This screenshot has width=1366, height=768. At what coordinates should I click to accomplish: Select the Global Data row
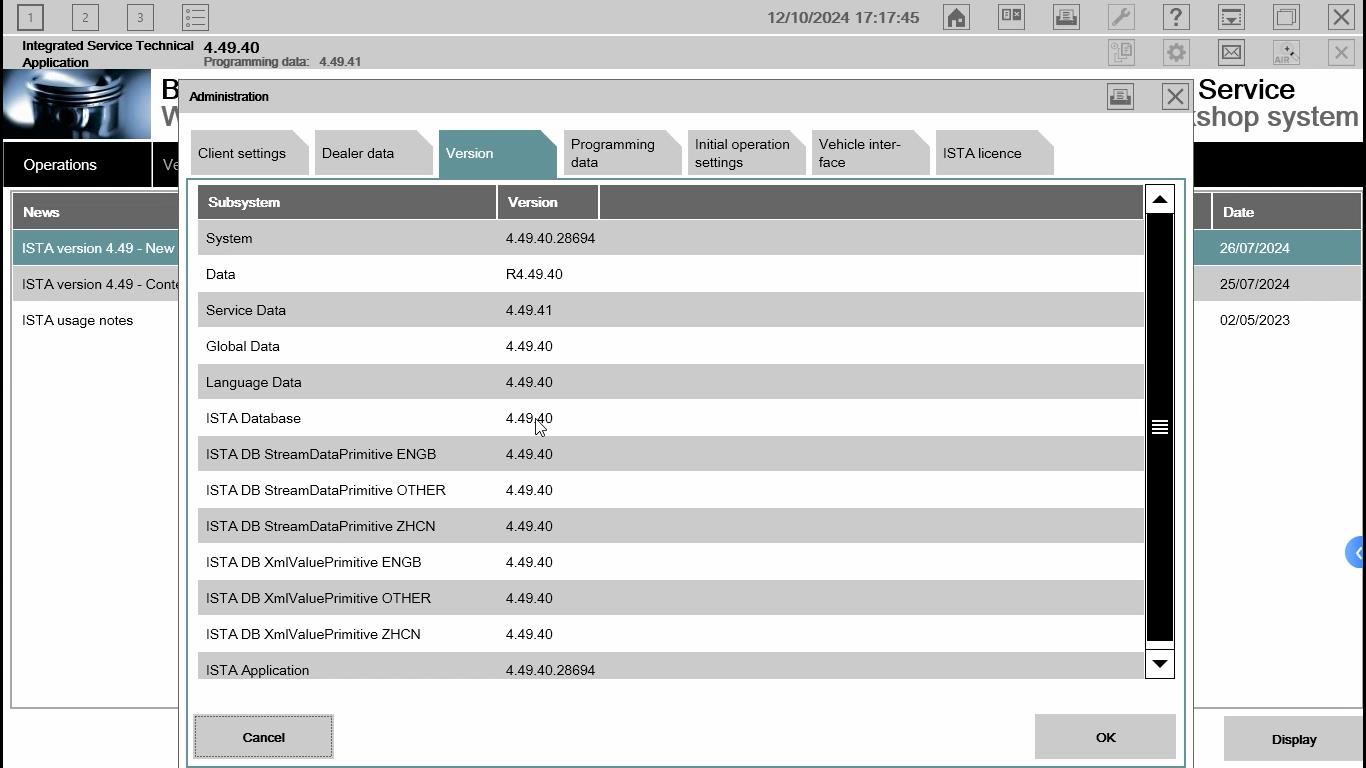coord(671,346)
